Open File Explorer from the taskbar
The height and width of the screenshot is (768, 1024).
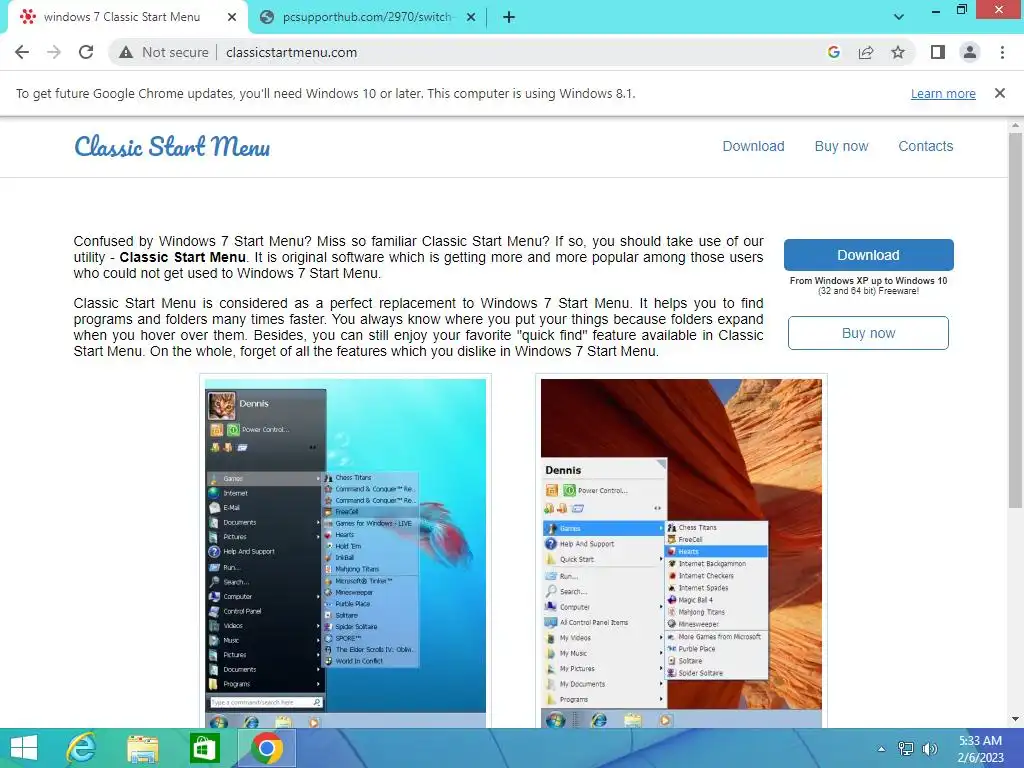[x=142, y=748]
